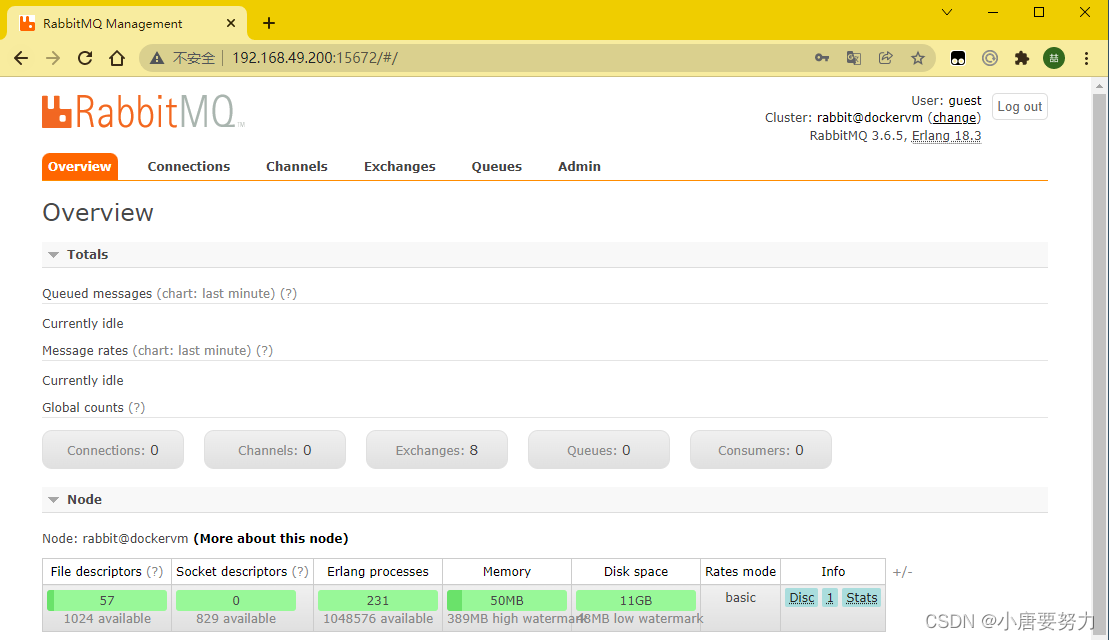Switch to the Overview tab
1109x640 pixels.
tap(80, 166)
